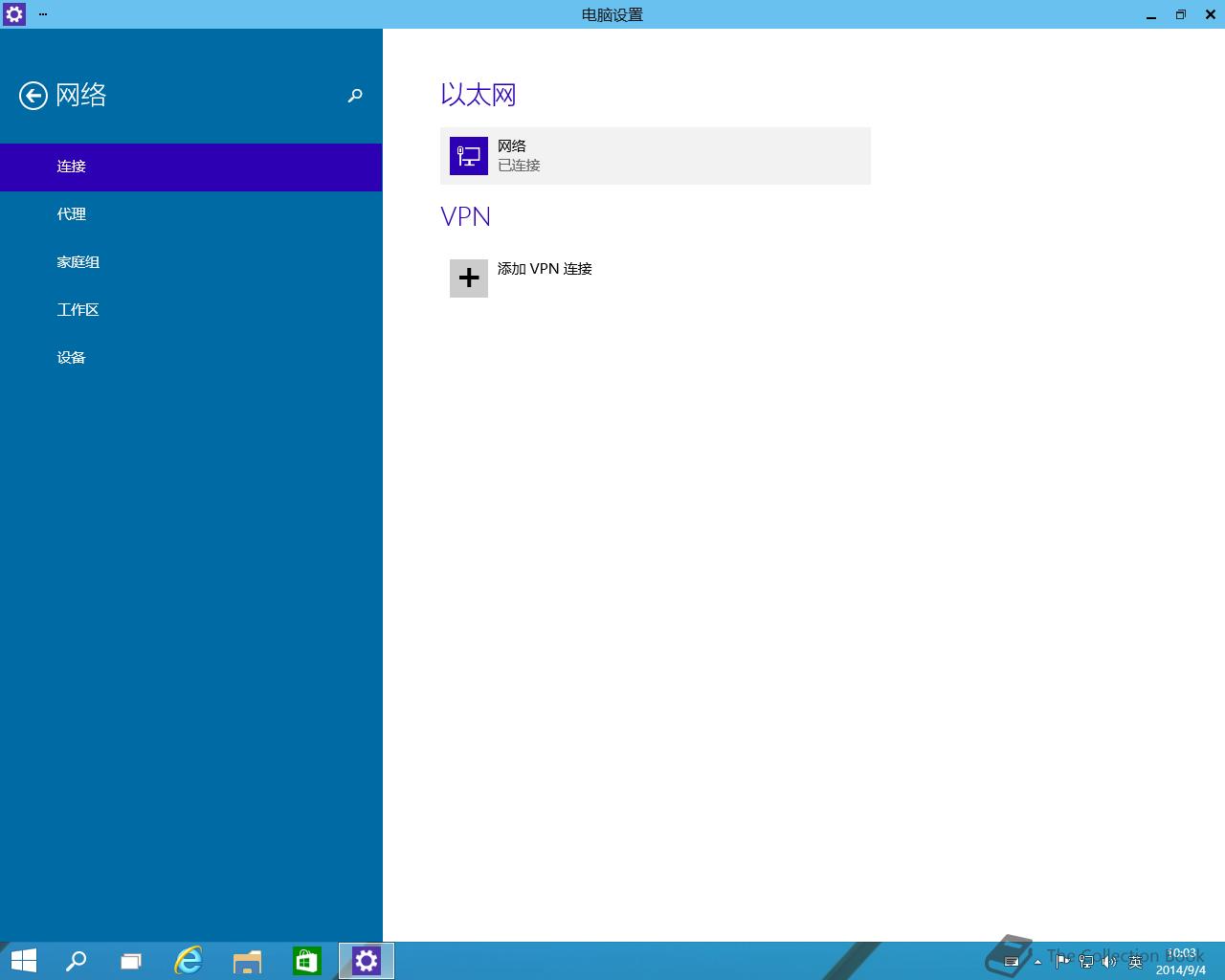Restore down the 电脑设置 window
The width and height of the screenshot is (1225, 980).
pos(1181,14)
